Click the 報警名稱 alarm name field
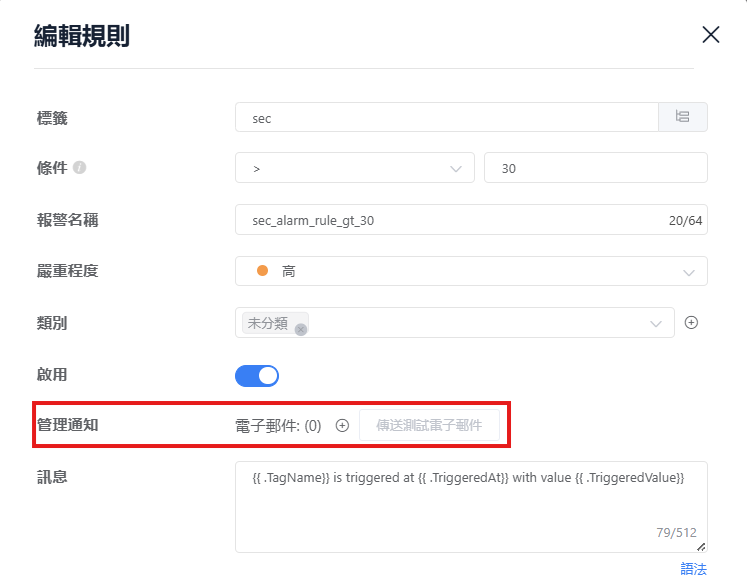 point(450,220)
